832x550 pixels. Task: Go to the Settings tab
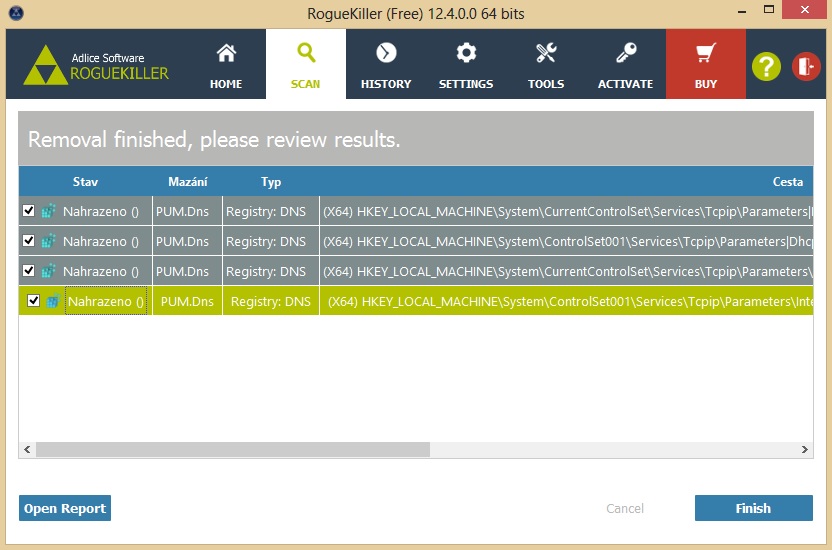coord(466,64)
